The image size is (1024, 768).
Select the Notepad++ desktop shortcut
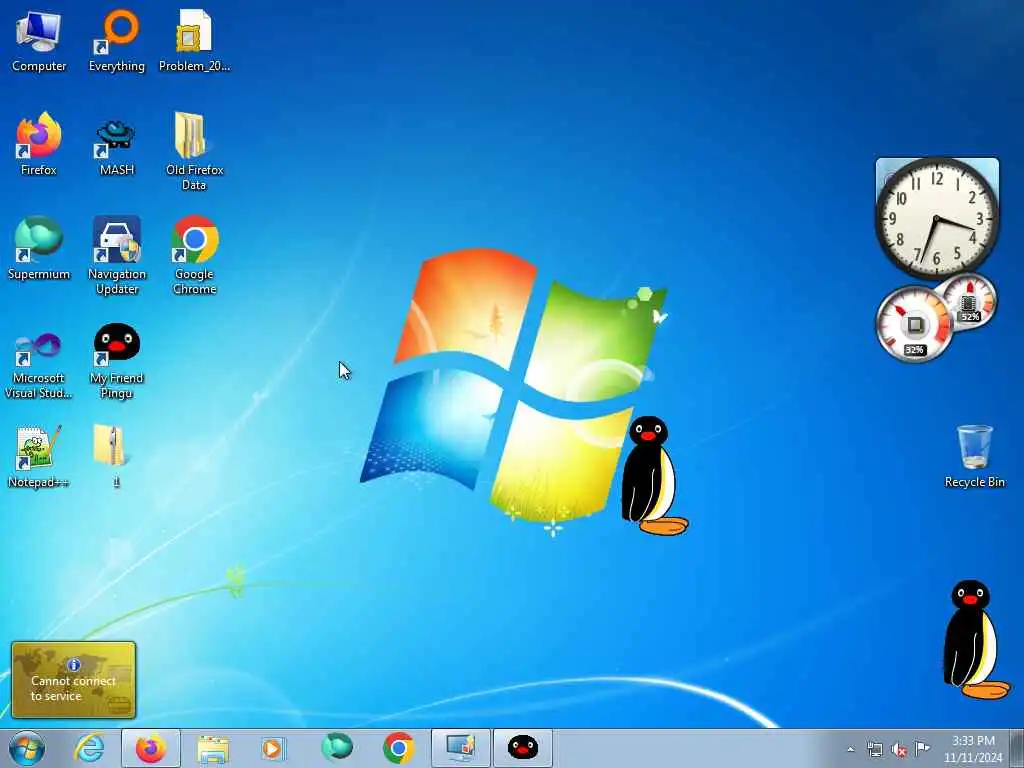[x=39, y=456]
